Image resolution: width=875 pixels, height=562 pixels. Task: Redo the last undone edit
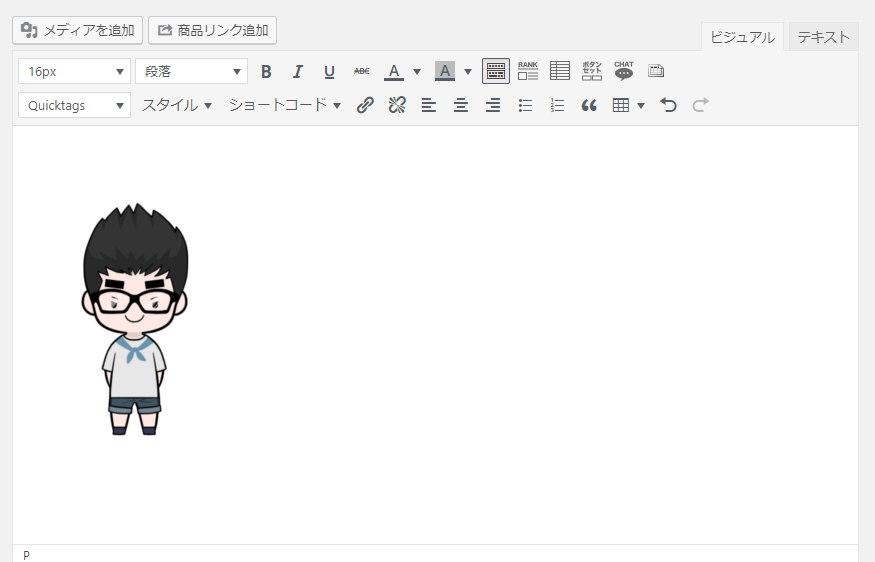700,105
